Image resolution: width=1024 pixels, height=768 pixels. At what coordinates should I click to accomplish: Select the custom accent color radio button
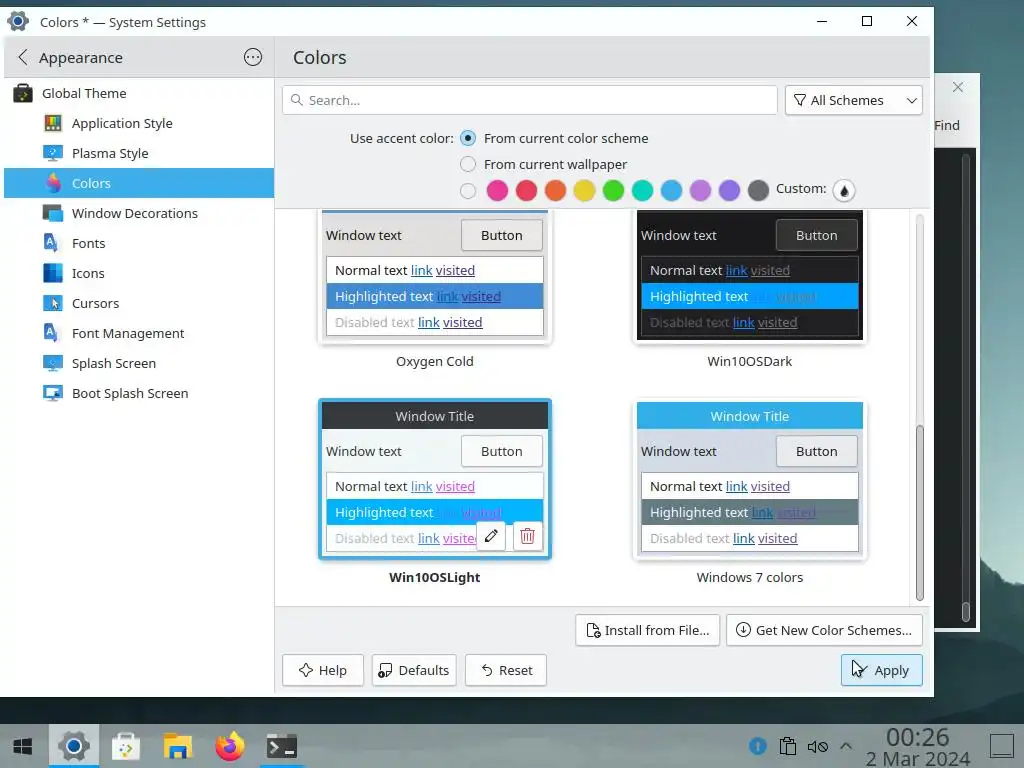[x=468, y=191]
